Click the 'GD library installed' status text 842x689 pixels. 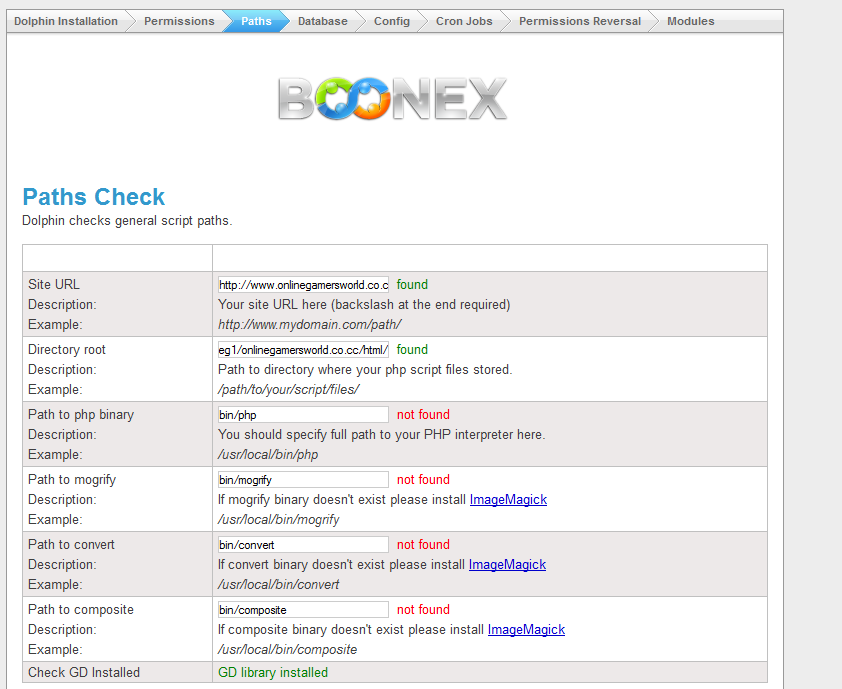(273, 672)
